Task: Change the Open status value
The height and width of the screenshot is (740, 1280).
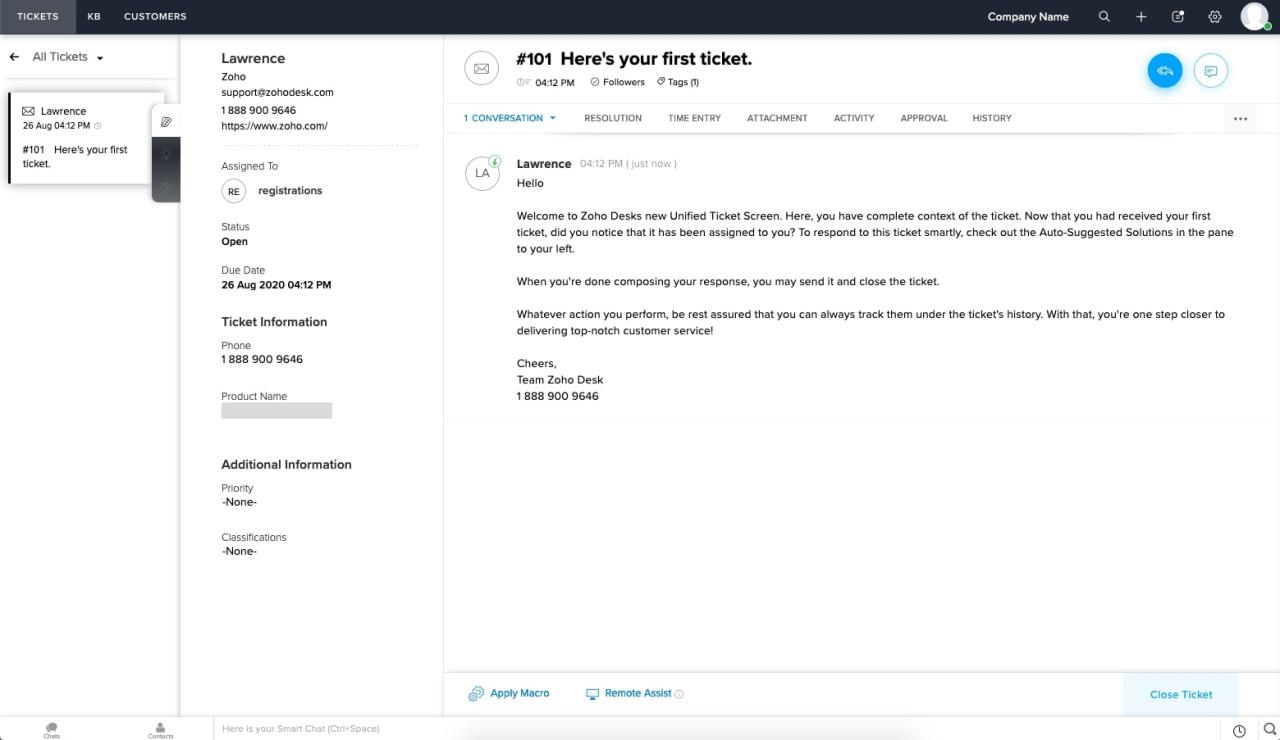Action: point(235,242)
